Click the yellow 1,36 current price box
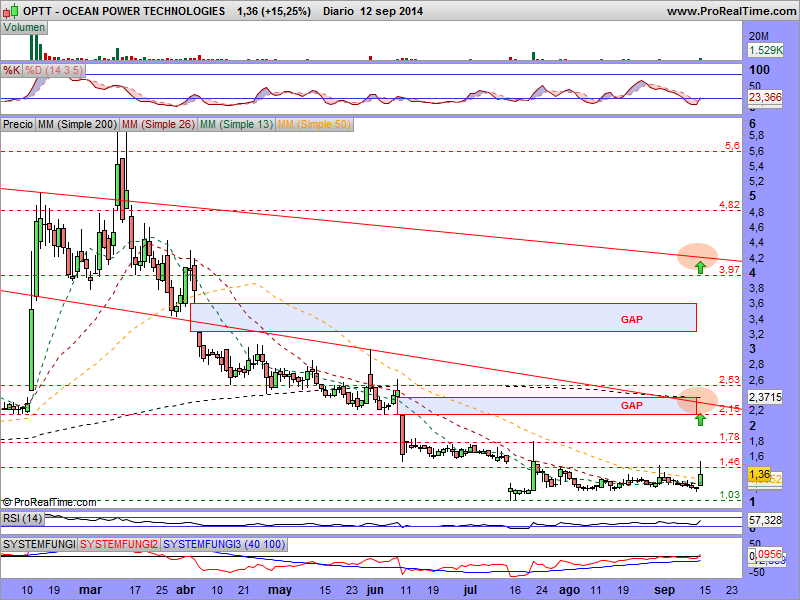Screen dimensions: 800x600 tap(759, 474)
